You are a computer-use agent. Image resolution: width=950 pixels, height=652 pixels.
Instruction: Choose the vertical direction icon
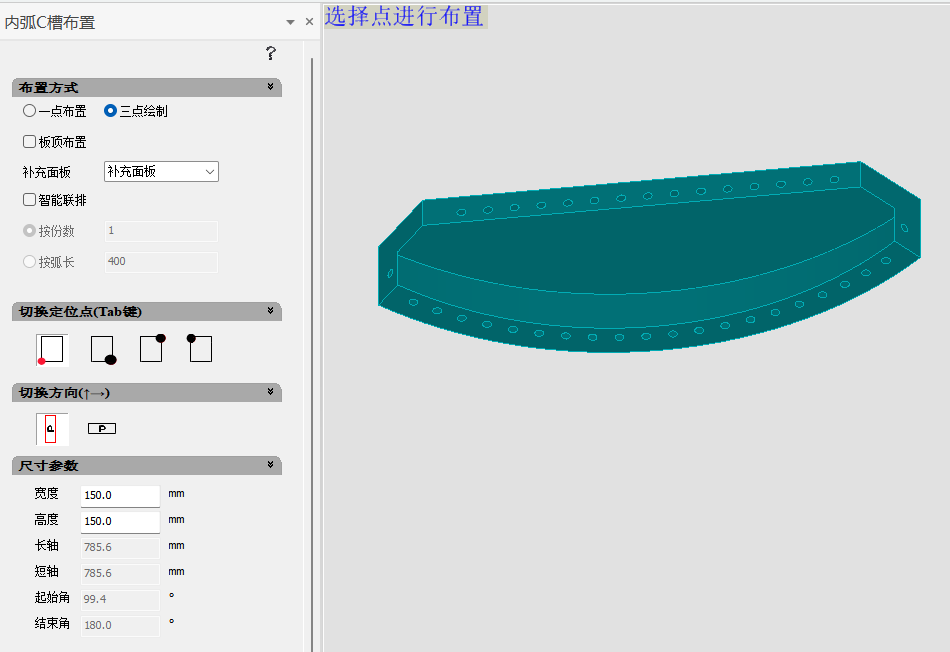(52, 428)
